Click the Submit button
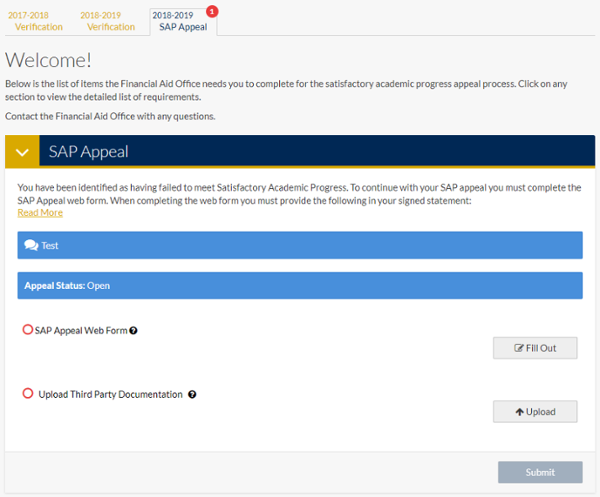The height and width of the screenshot is (497, 600). 540,472
